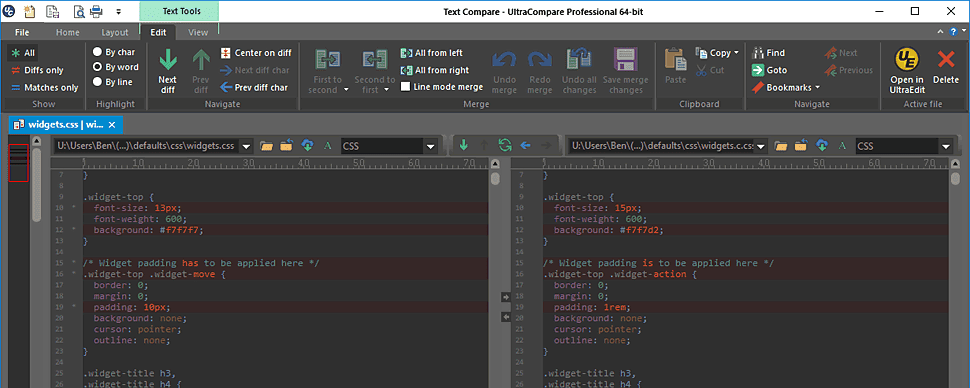Viewport: 970px width, 388px height.
Task: Merge All from right
Action: 435,70
